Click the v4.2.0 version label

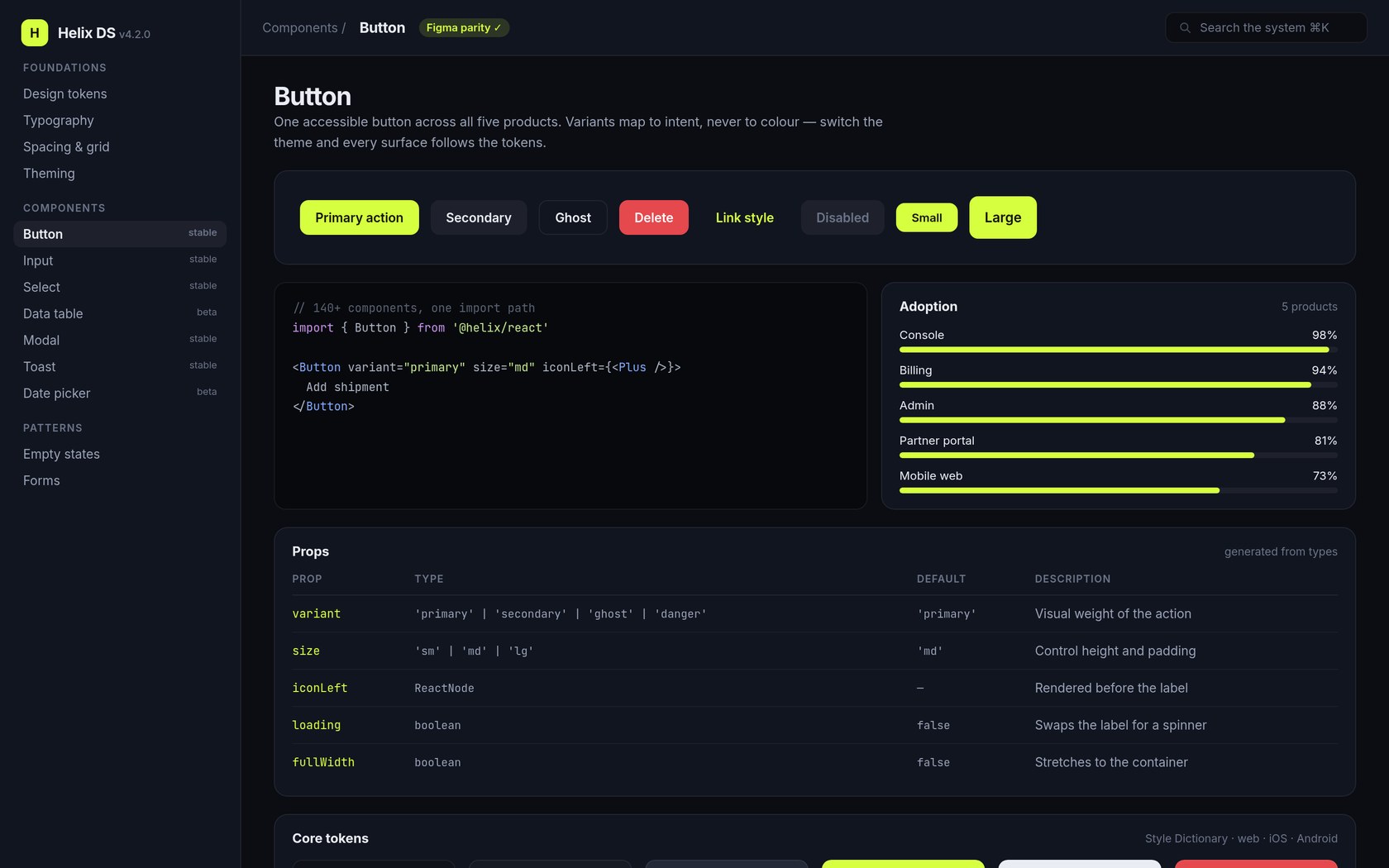coord(135,35)
